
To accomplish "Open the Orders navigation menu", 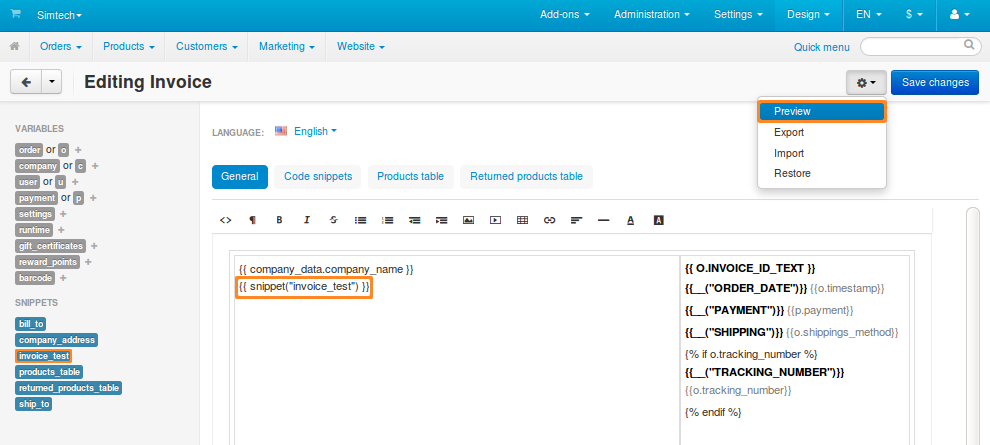I will coord(61,46).
